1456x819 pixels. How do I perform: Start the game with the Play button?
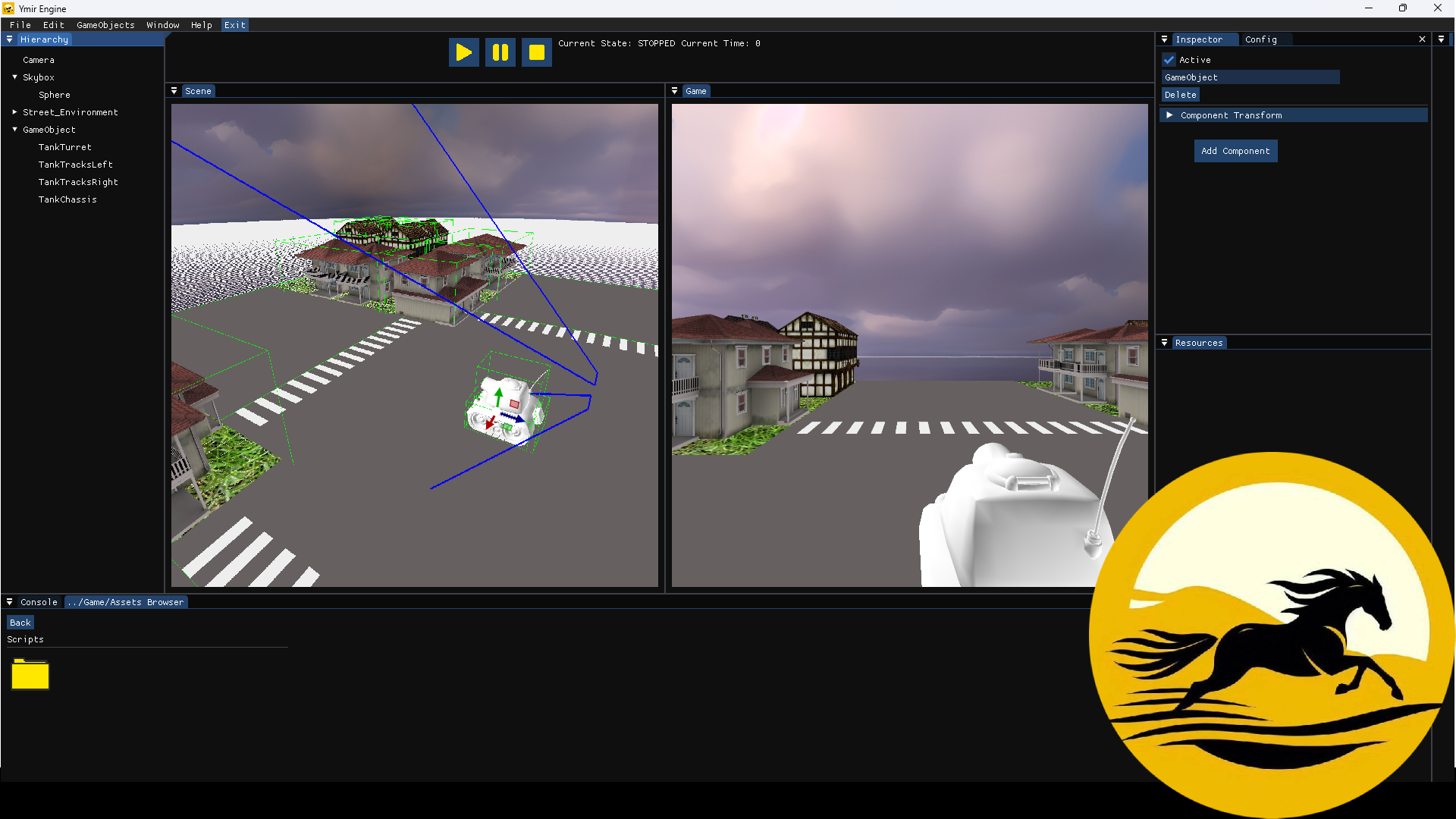pyautogui.click(x=463, y=52)
